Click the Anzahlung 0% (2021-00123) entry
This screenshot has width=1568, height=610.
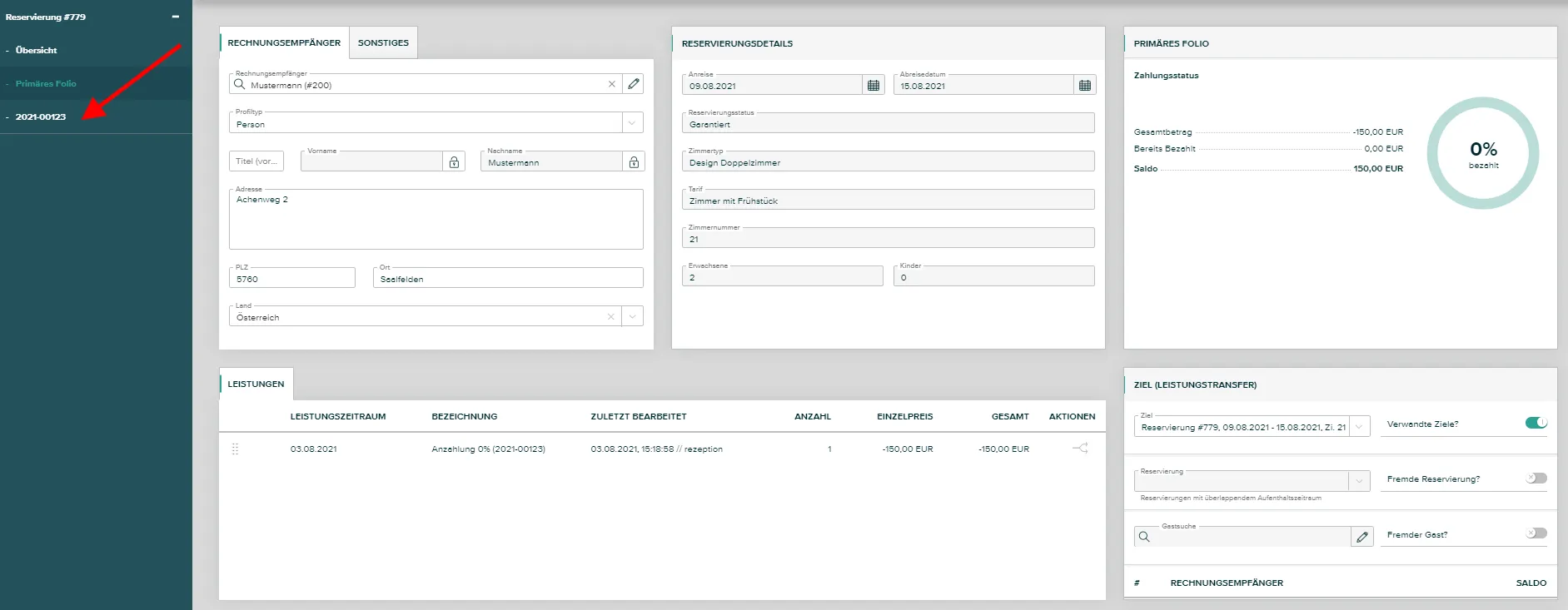488,449
